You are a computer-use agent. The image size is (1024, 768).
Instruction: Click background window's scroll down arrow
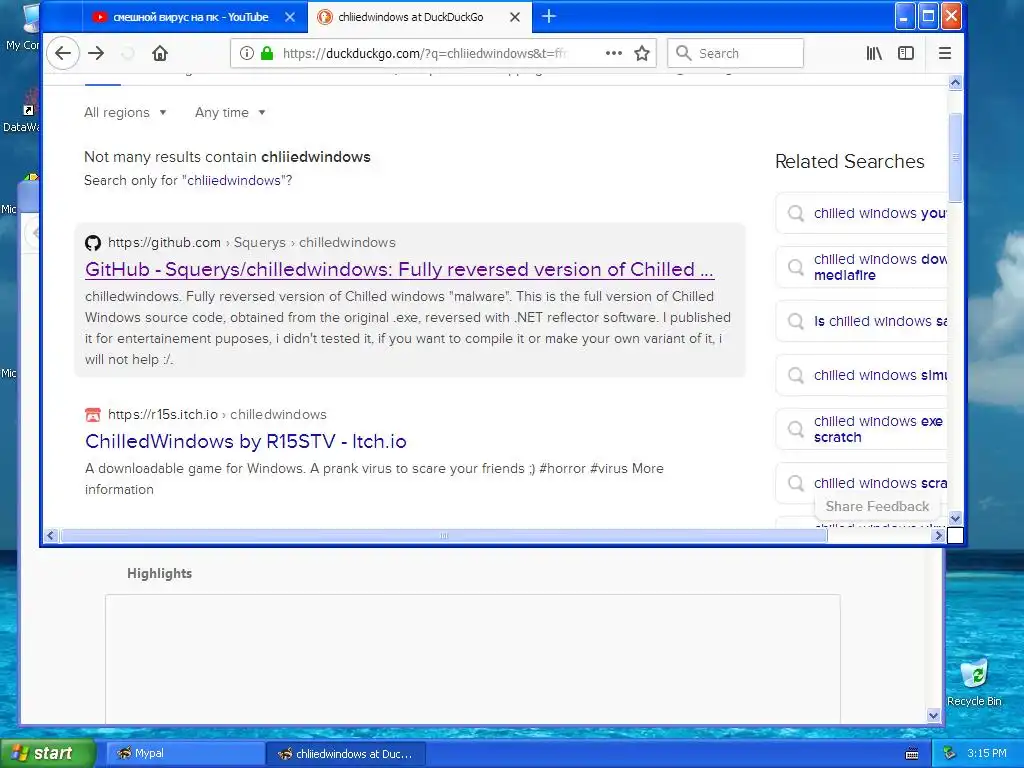[x=933, y=716]
